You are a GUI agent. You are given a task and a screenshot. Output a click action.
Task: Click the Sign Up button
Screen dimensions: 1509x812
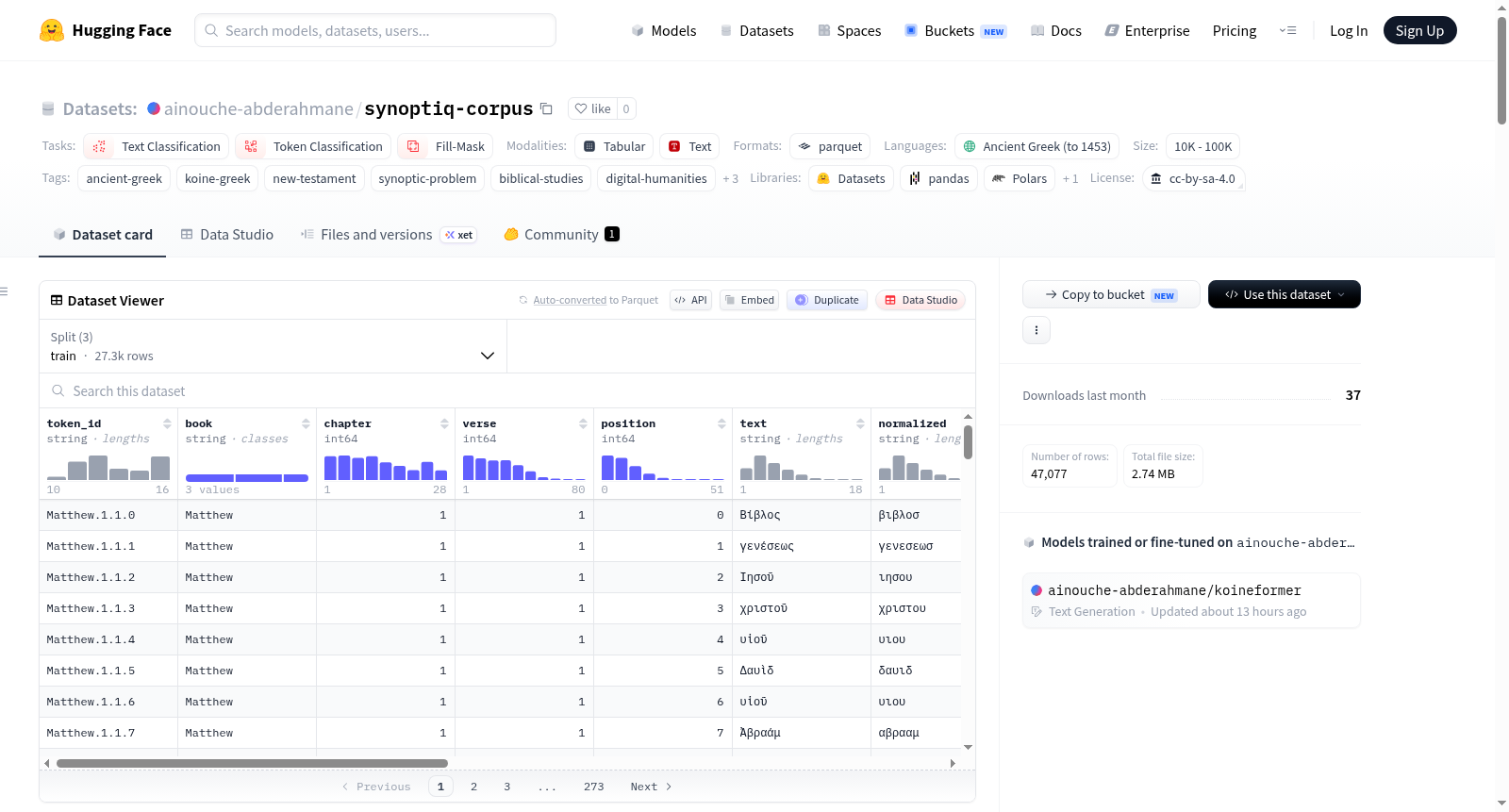point(1419,30)
